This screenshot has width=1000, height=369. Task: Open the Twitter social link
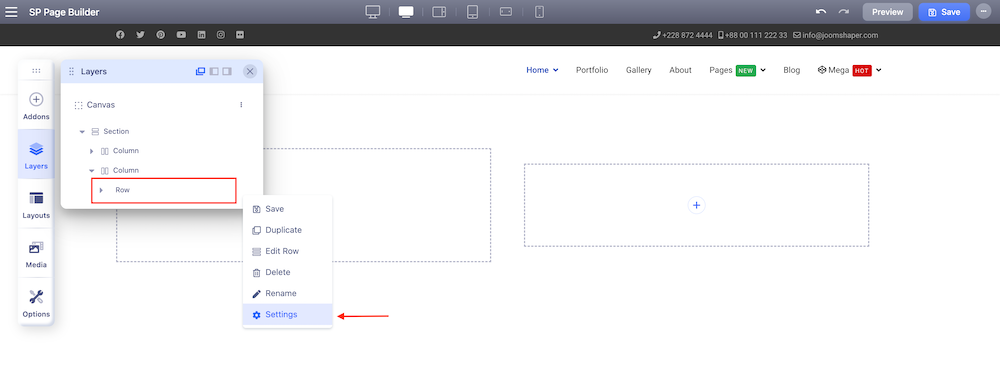pyautogui.click(x=140, y=35)
